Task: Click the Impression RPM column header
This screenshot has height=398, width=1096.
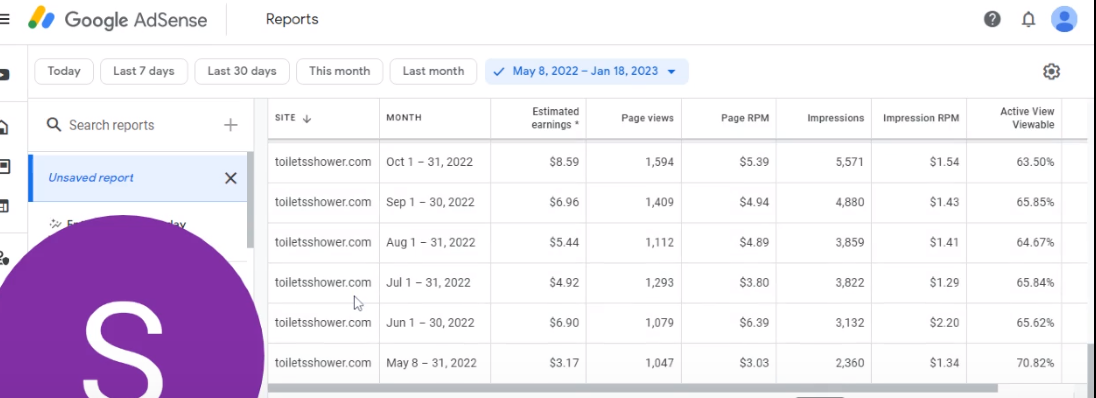Action: click(x=921, y=118)
